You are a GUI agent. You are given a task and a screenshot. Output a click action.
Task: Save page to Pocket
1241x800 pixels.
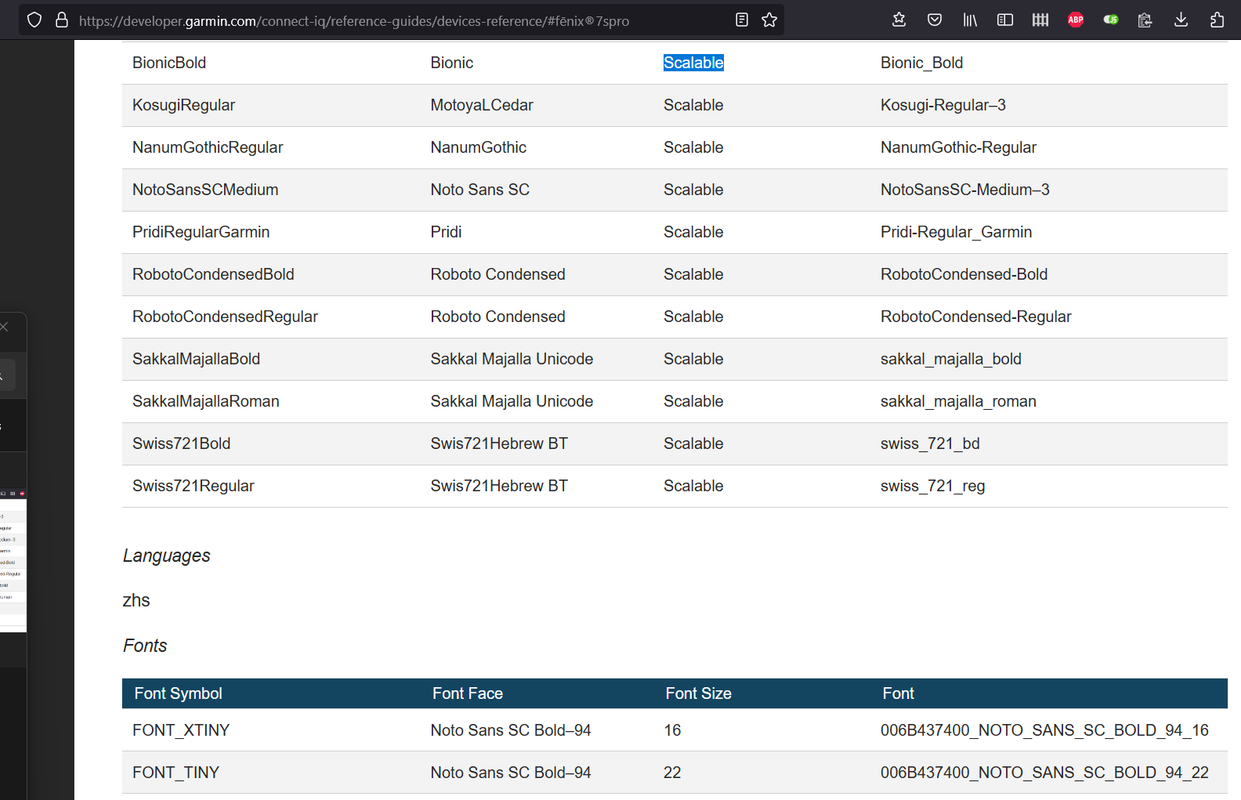pos(934,19)
